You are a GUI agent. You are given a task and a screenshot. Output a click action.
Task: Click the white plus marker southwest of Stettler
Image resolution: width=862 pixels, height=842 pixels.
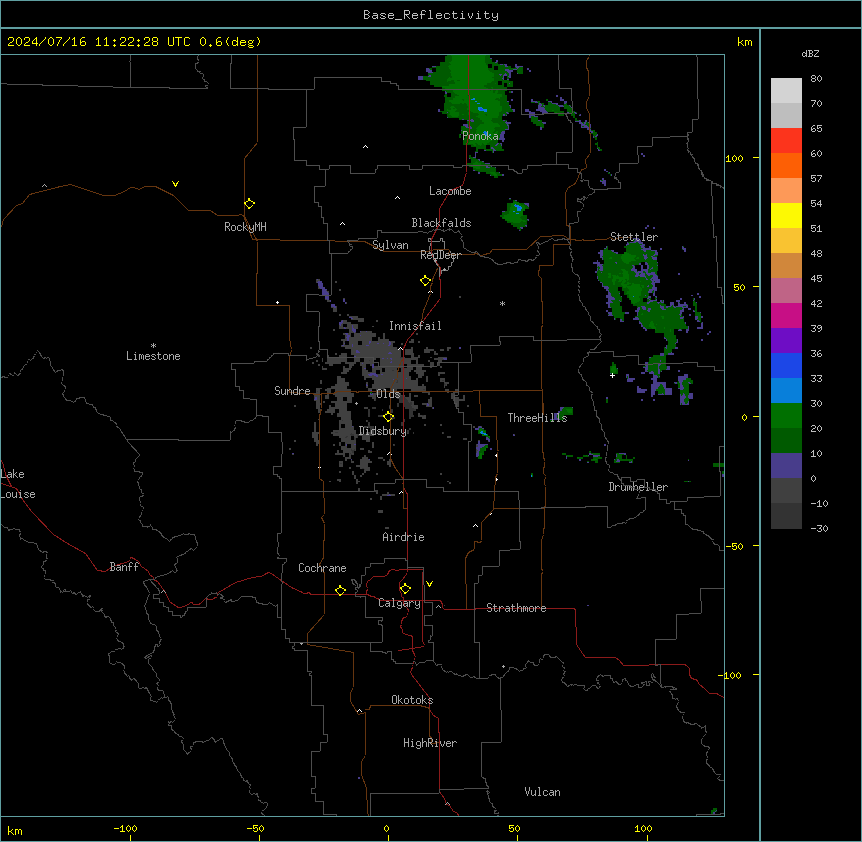click(612, 375)
